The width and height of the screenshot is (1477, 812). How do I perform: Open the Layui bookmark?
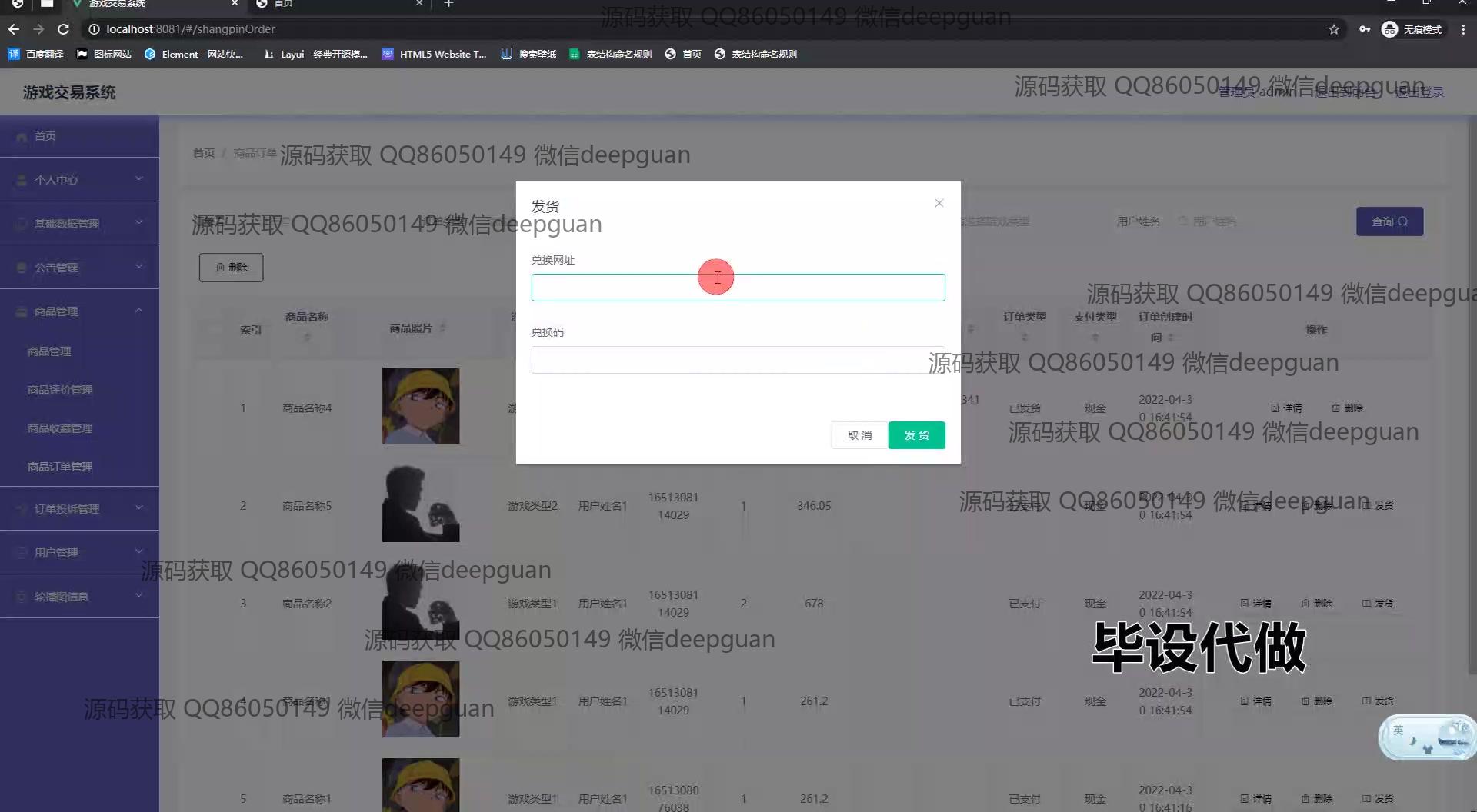click(315, 54)
